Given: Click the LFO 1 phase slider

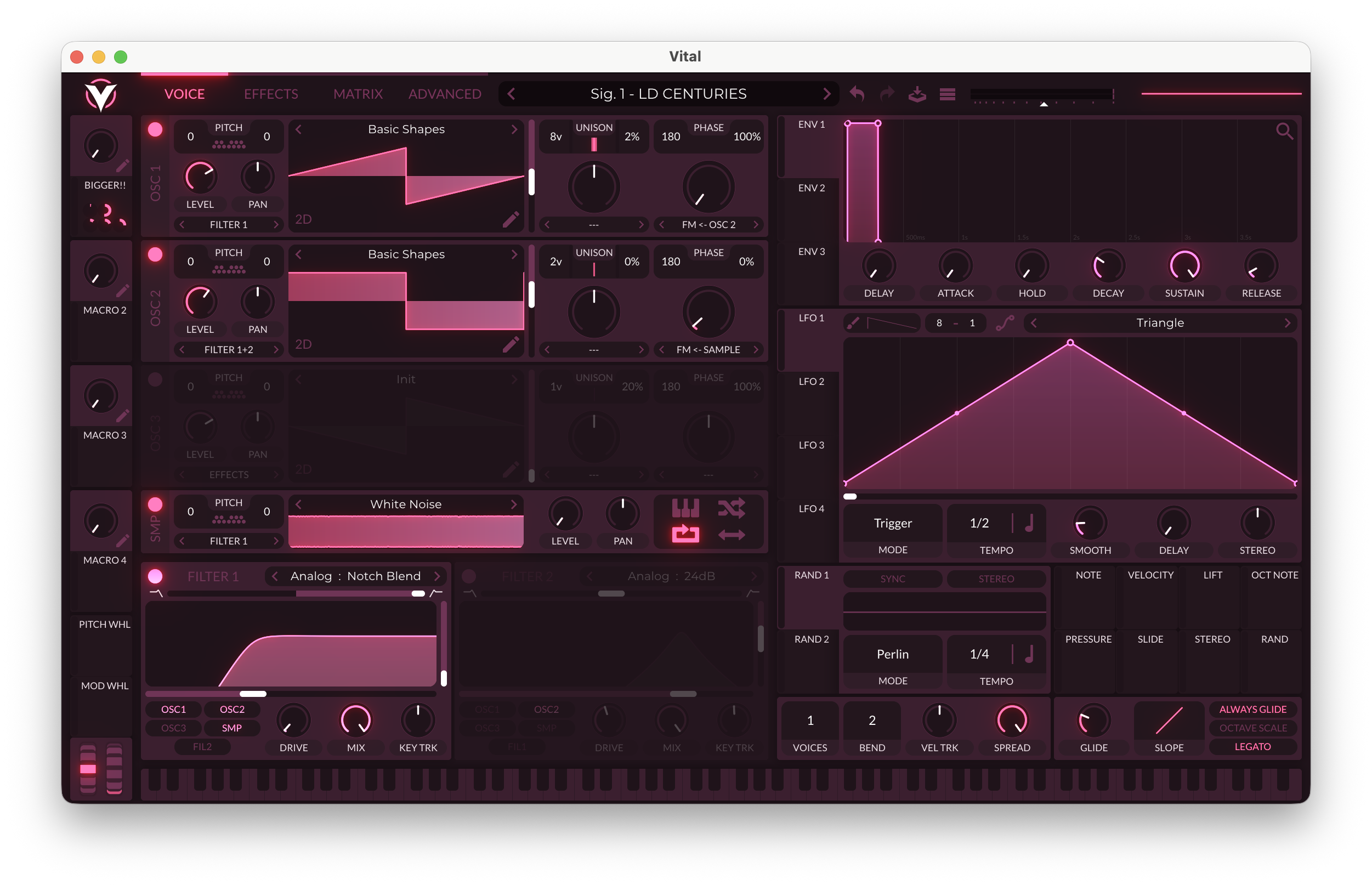Looking at the screenshot, I should (x=1070, y=496).
